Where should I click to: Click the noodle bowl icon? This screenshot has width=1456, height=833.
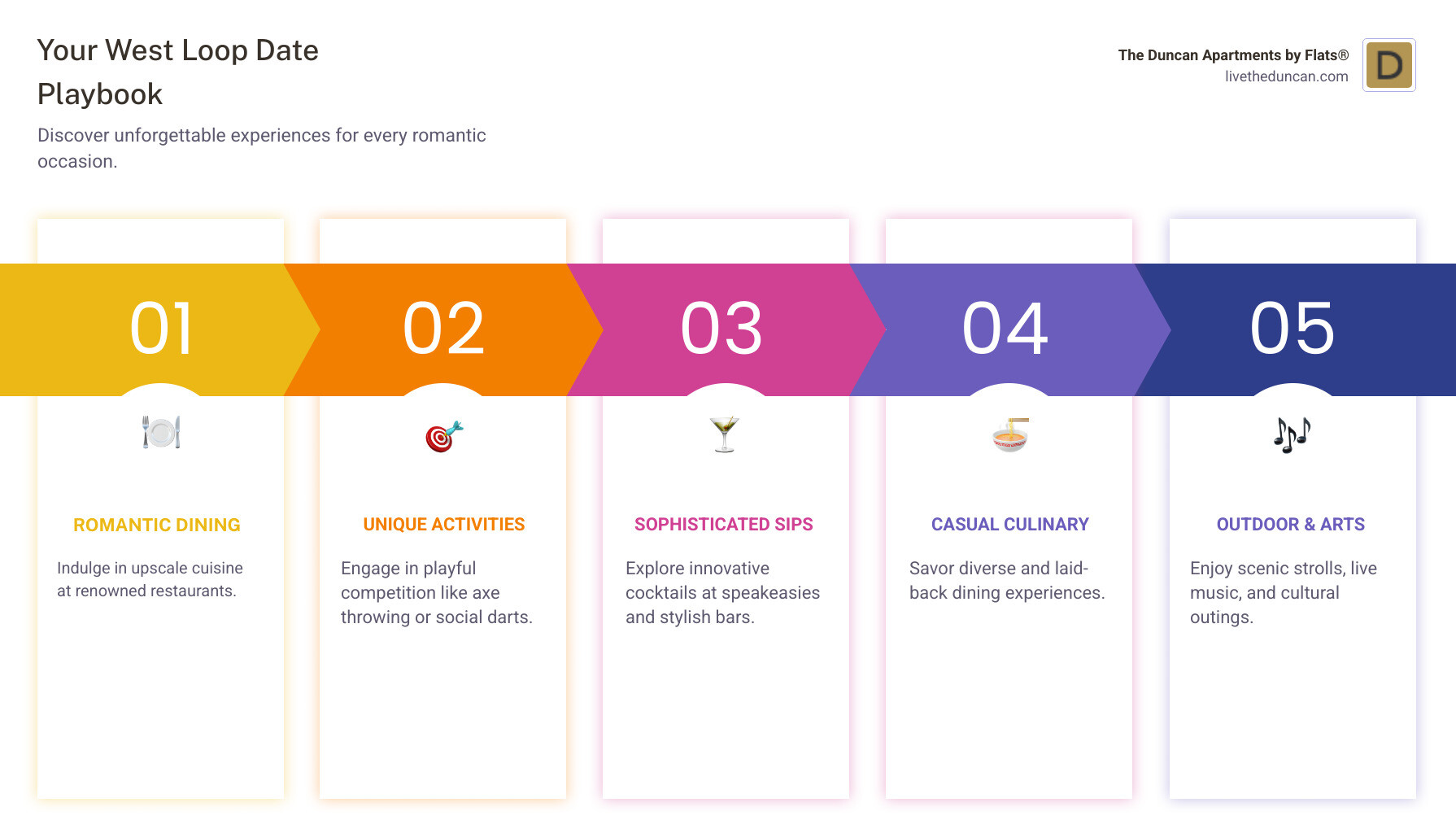coord(1009,434)
